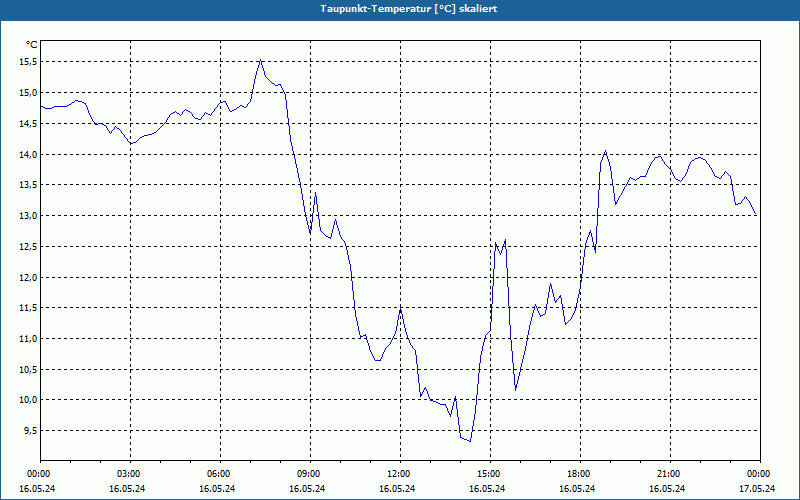Click the 11,5 y-axis label
The height and width of the screenshot is (500, 800).
(28, 308)
